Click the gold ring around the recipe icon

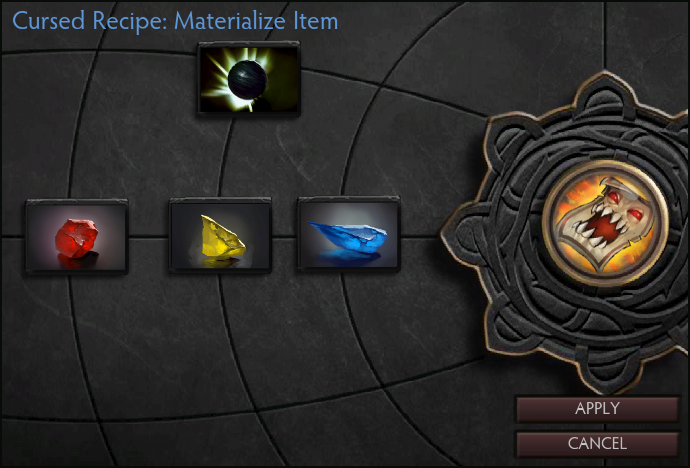click(x=606, y=164)
